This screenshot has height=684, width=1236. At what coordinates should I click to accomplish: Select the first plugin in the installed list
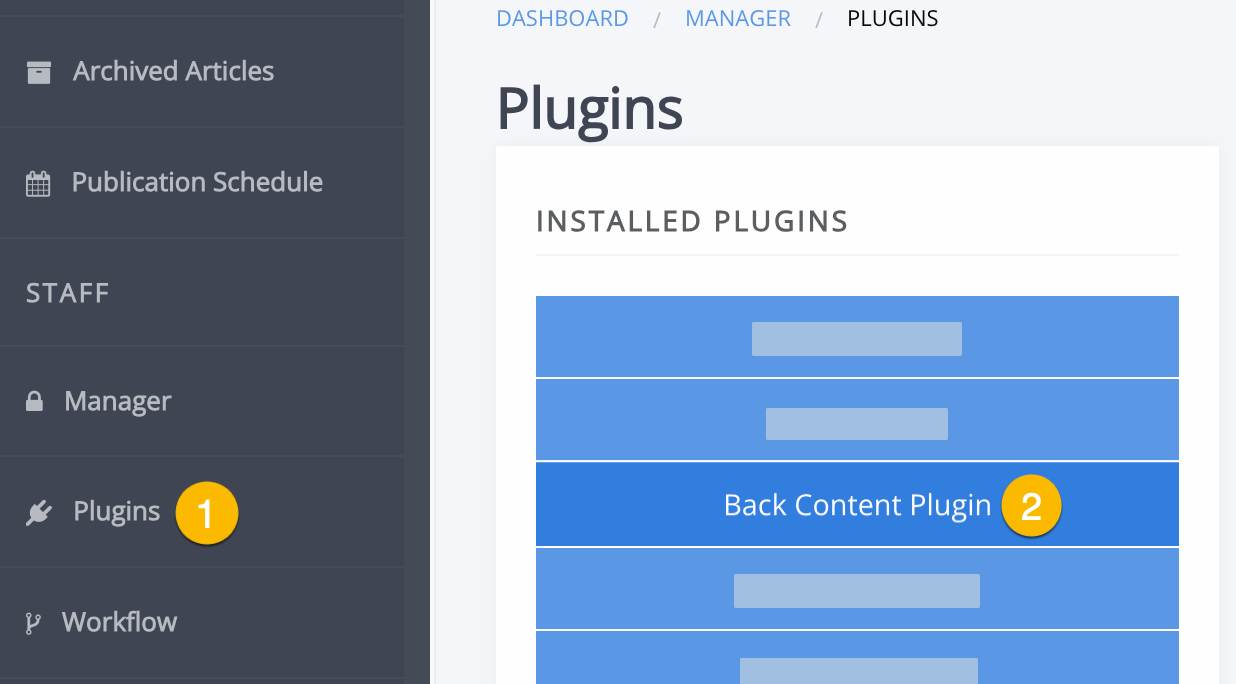857,337
